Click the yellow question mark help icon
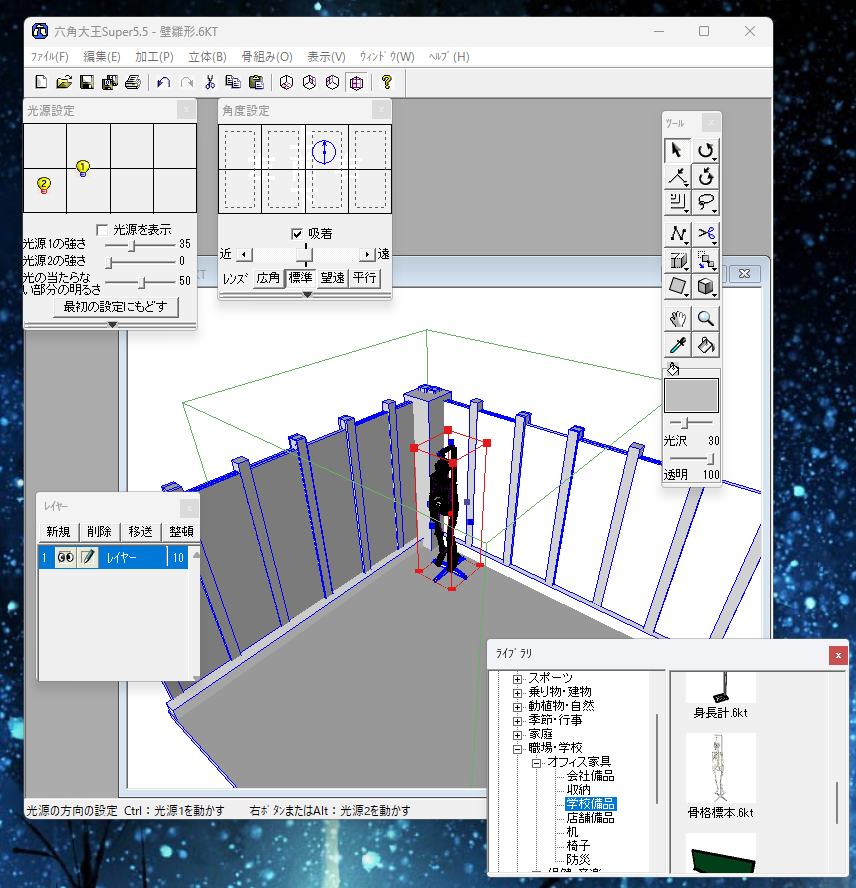The image size is (856, 888). (386, 82)
